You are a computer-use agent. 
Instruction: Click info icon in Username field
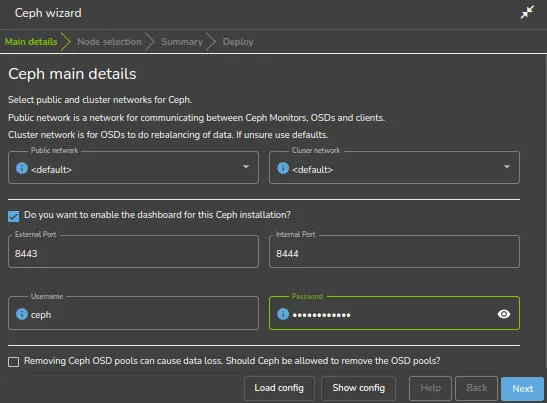(x=22, y=314)
